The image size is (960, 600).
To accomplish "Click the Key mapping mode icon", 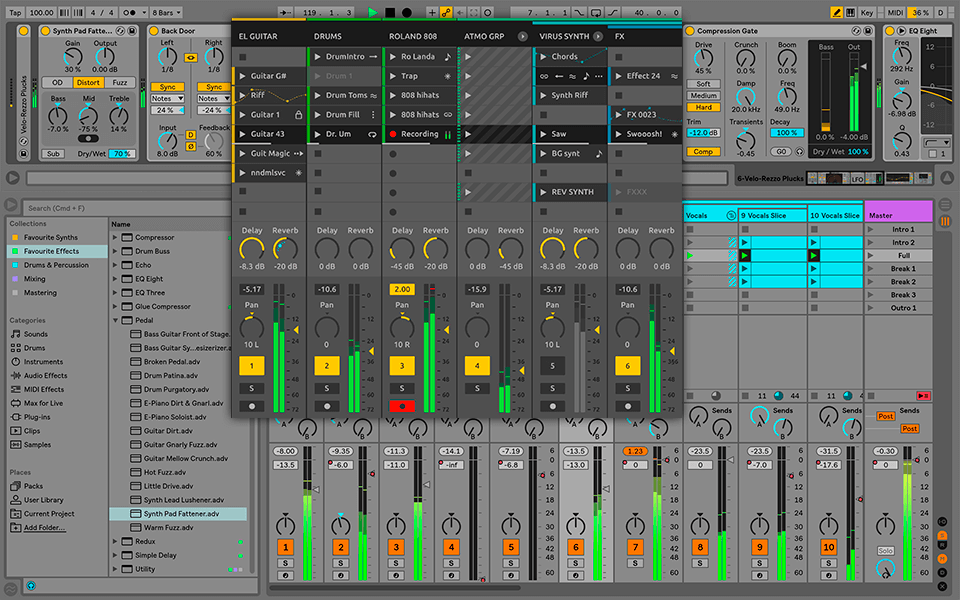I will click(x=868, y=12).
